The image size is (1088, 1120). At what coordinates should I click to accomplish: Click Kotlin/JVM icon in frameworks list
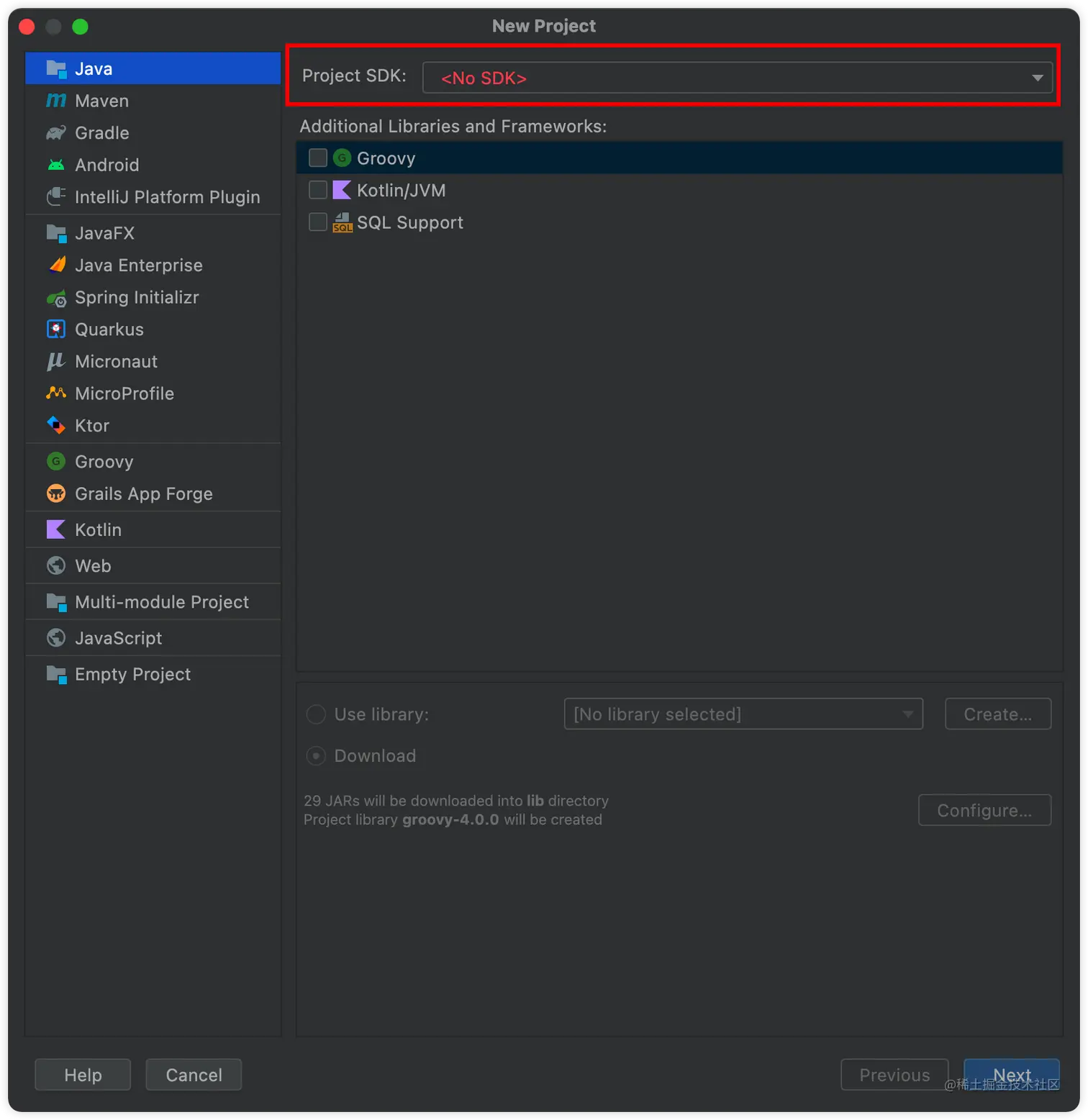(343, 191)
